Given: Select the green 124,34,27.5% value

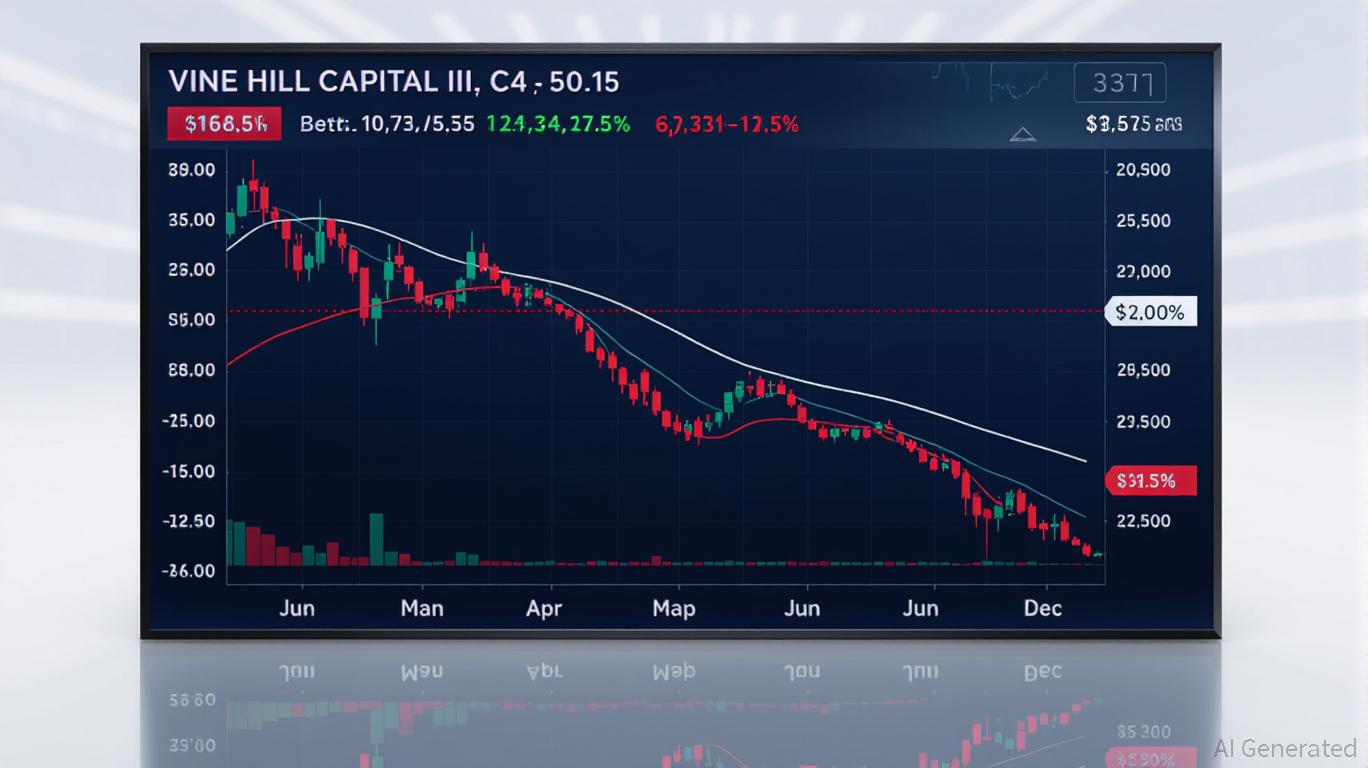Looking at the screenshot, I should [x=558, y=124].
